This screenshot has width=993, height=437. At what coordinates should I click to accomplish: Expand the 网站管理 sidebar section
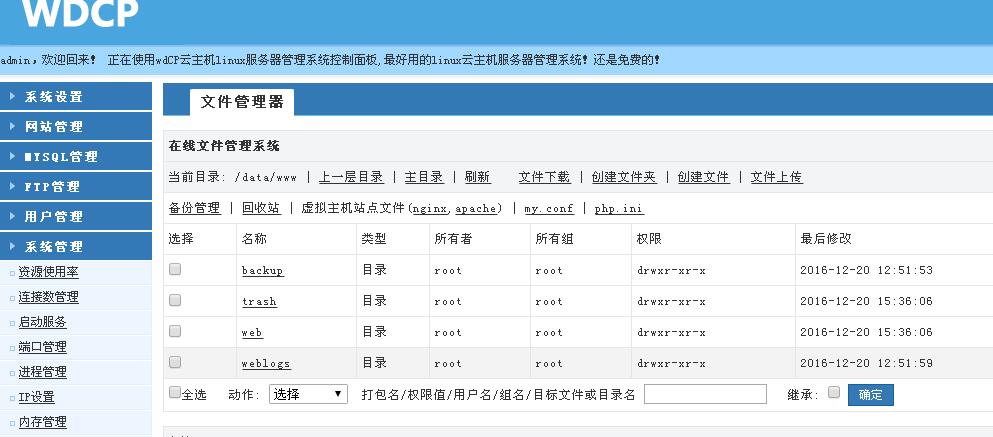pyautogui.click(x=75, y=127)
